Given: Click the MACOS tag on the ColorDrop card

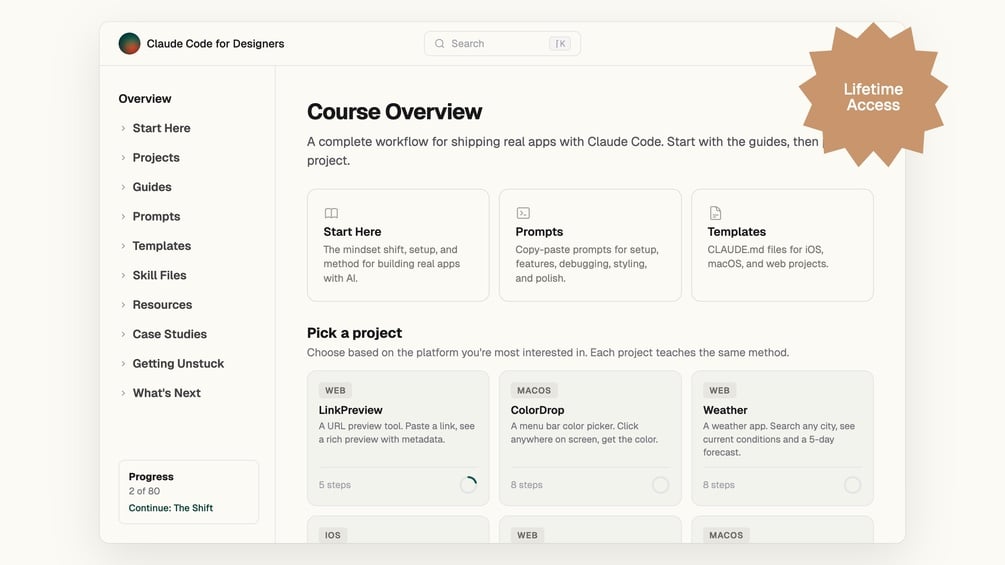Looking at the screenshot, I should click(x=534, y=390).
